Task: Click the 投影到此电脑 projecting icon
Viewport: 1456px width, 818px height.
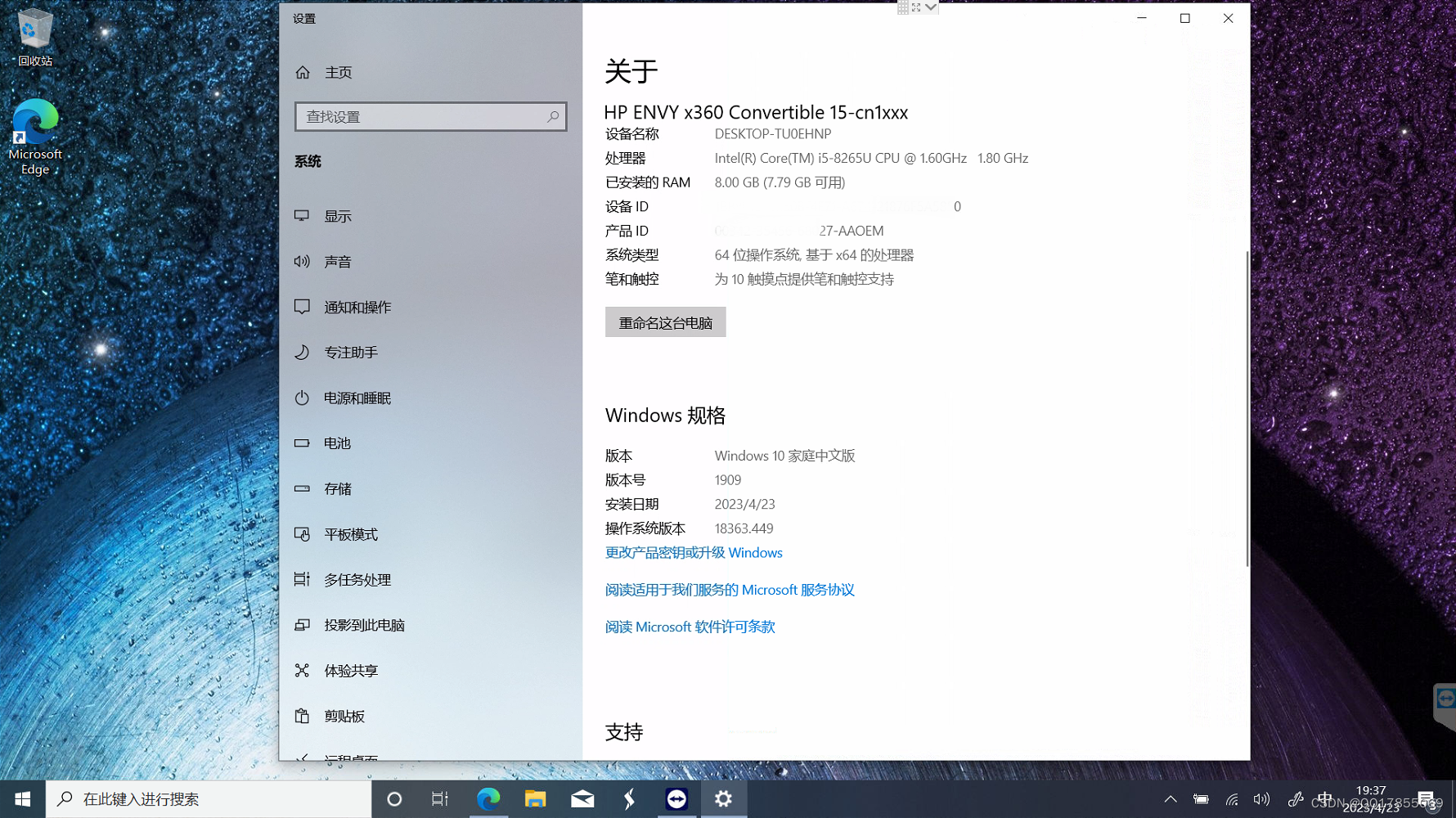Action: click(x=302, y=625)
